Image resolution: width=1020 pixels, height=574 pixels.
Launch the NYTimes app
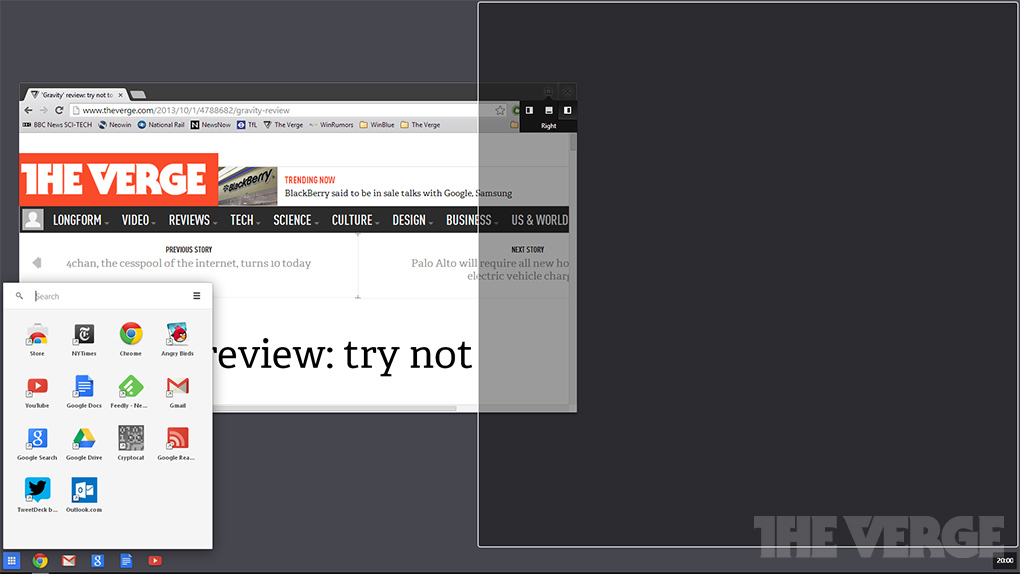click(84, 339)
